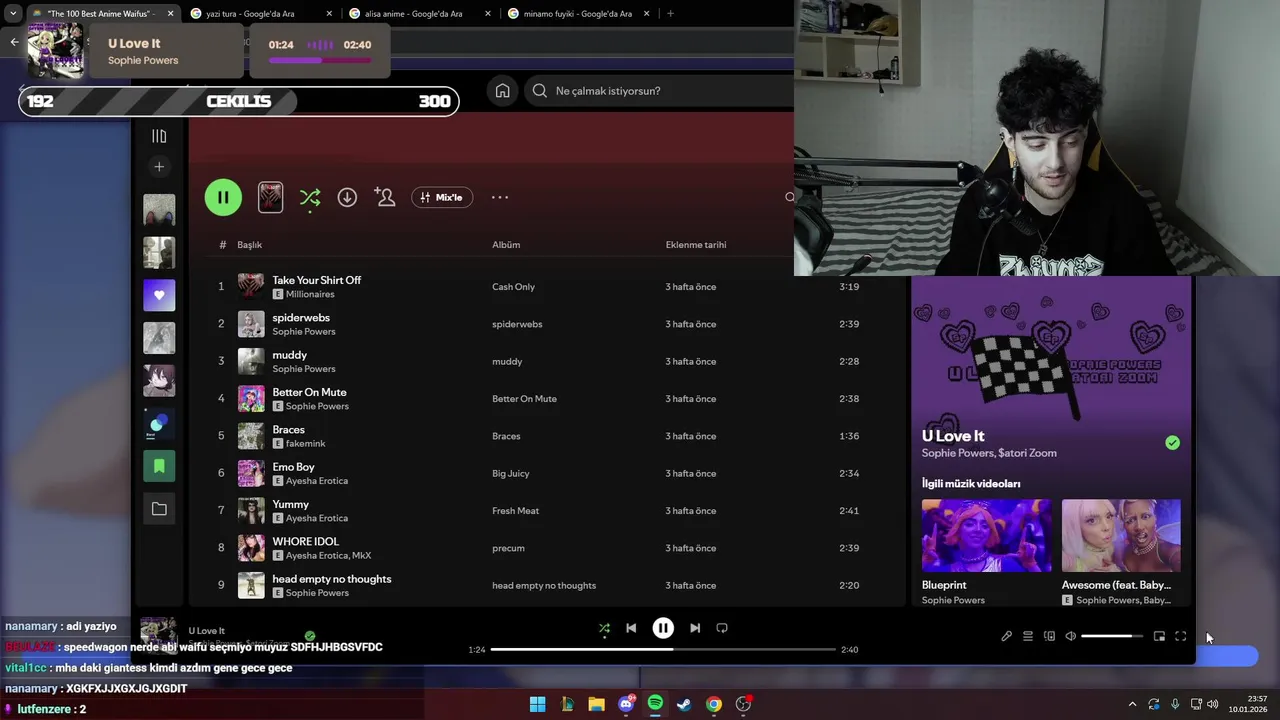Open Spotify from the Windows taskbar
1280x720 pixels.
click(655, 704)
